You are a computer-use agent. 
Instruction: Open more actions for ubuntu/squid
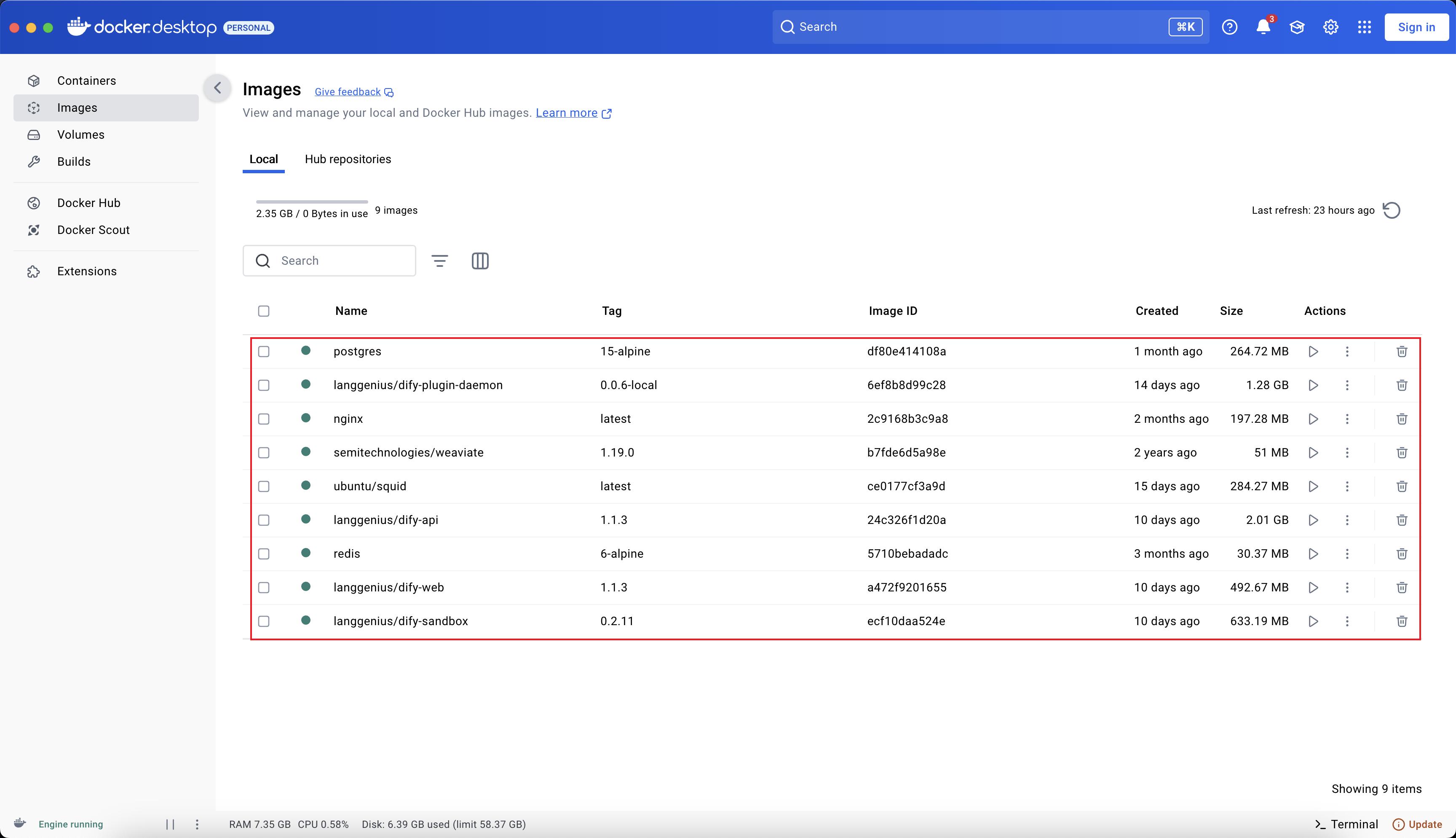click(1347, 486)
